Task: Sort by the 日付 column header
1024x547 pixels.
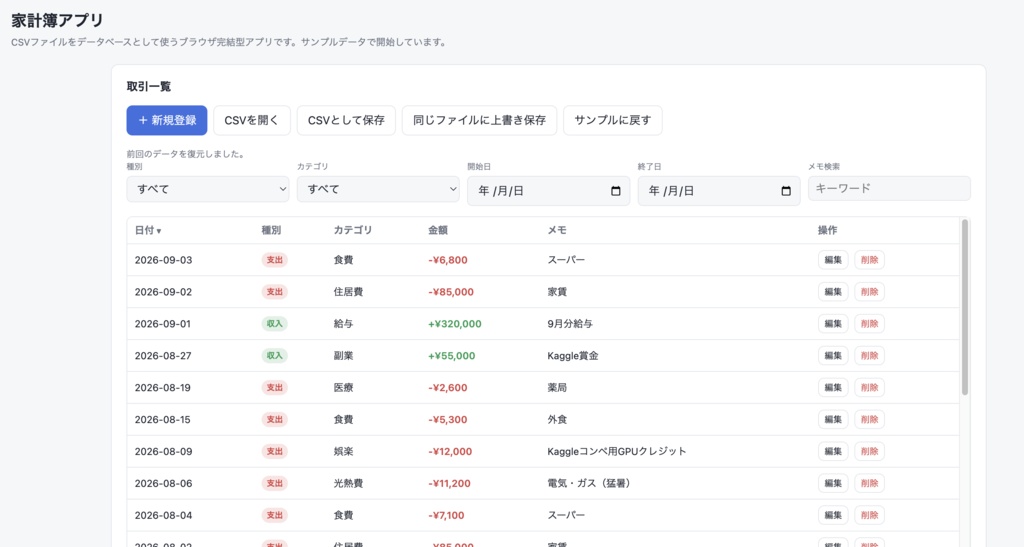Action: point(148,230)
